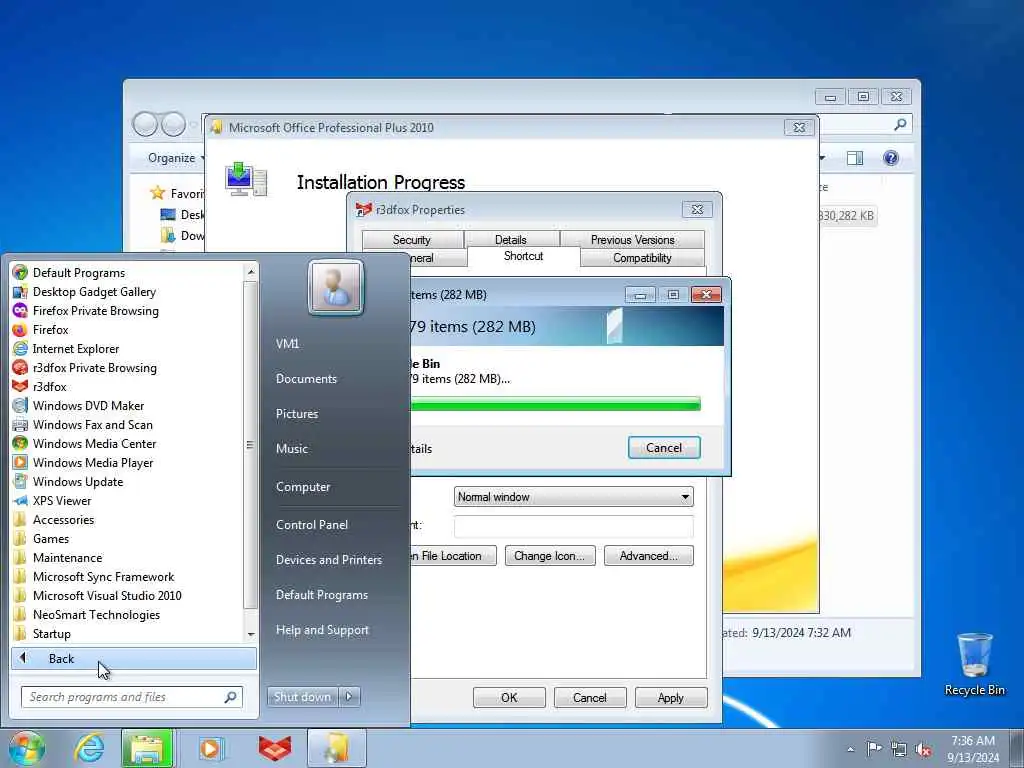Open the Normal window run dropdown

(x=573, y=497)
